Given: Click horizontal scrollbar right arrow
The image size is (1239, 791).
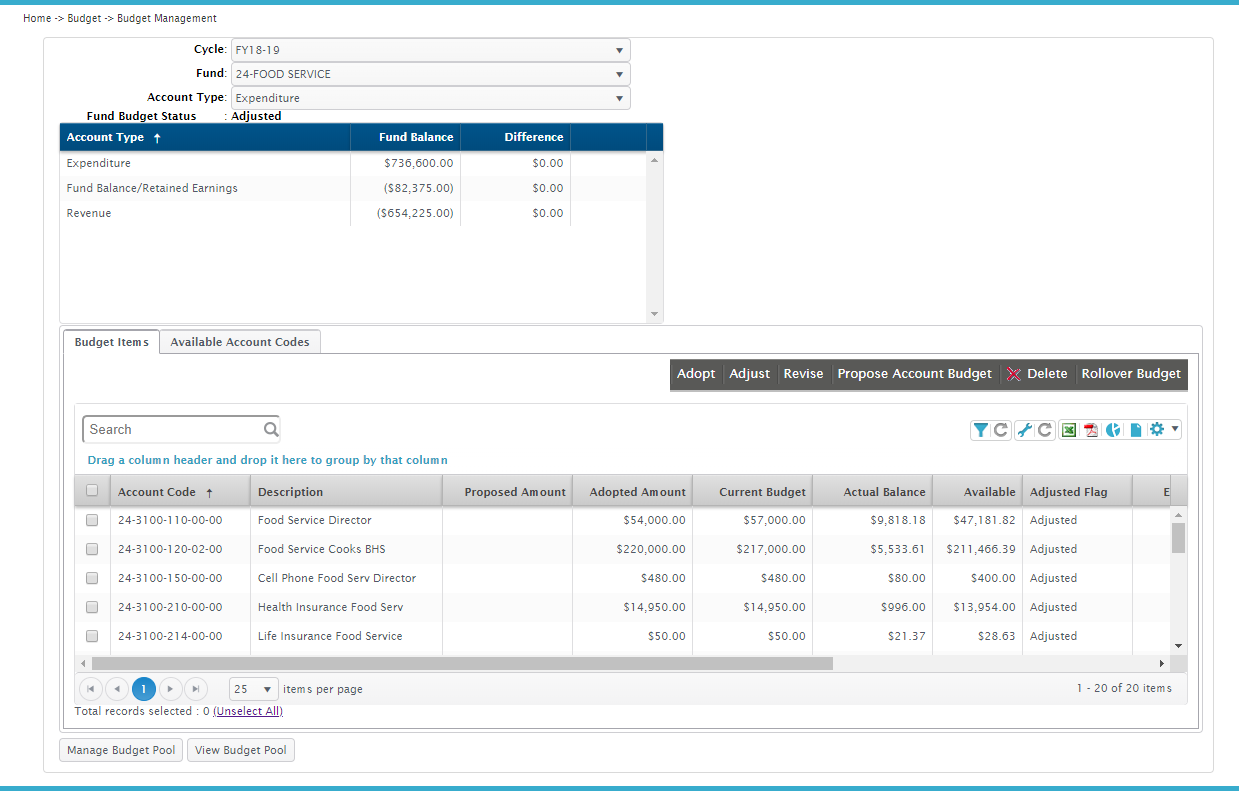Looking at the screenshot, I should [x=1162, y=663].
